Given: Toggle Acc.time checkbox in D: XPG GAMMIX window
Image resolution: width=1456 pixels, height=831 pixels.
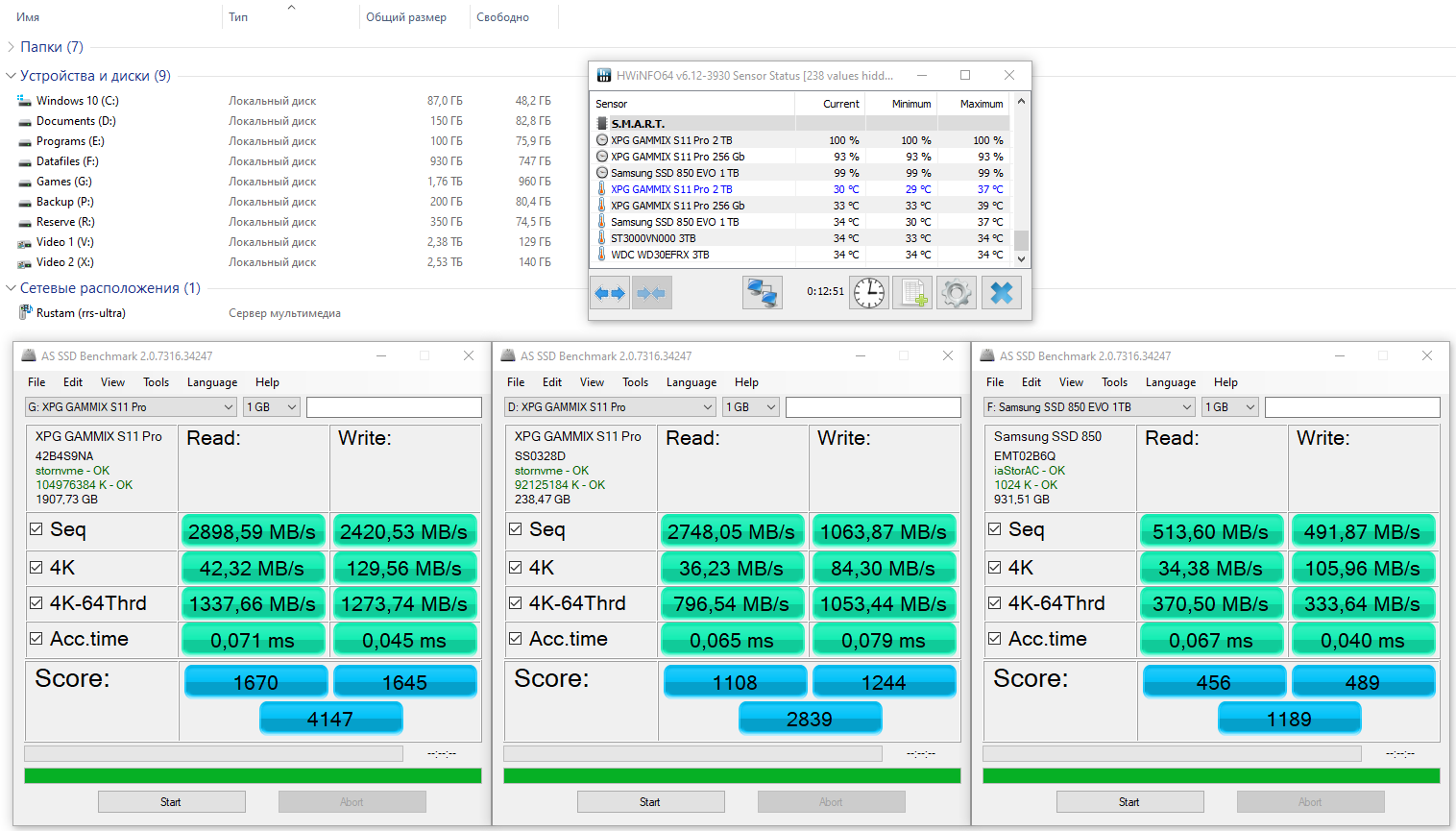Looking at the screenshot, I should (x=516, y=639).
